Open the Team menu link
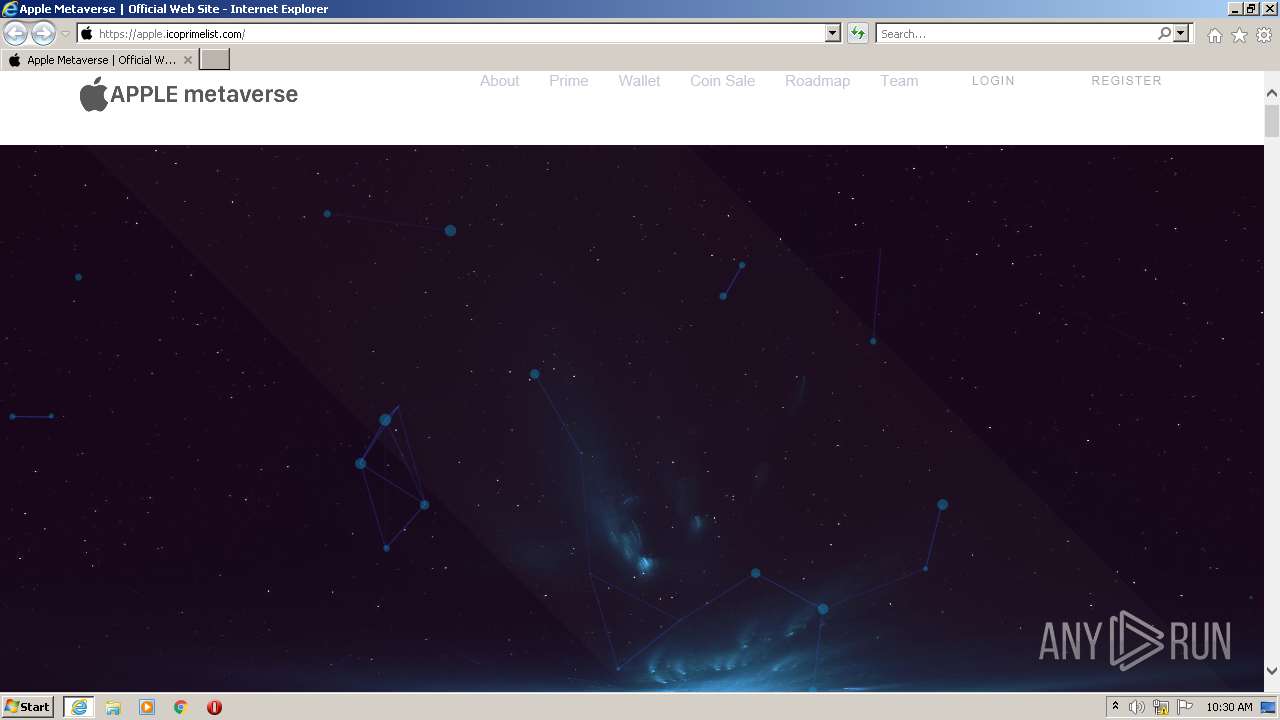 pos(899,81)
